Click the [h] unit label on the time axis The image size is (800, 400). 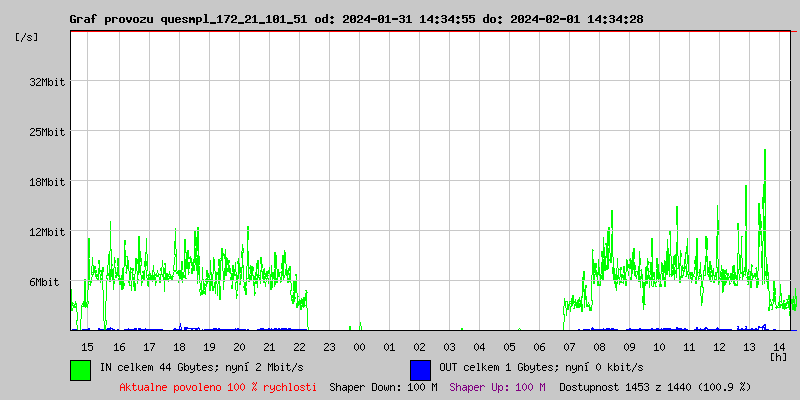coord(778,356)
